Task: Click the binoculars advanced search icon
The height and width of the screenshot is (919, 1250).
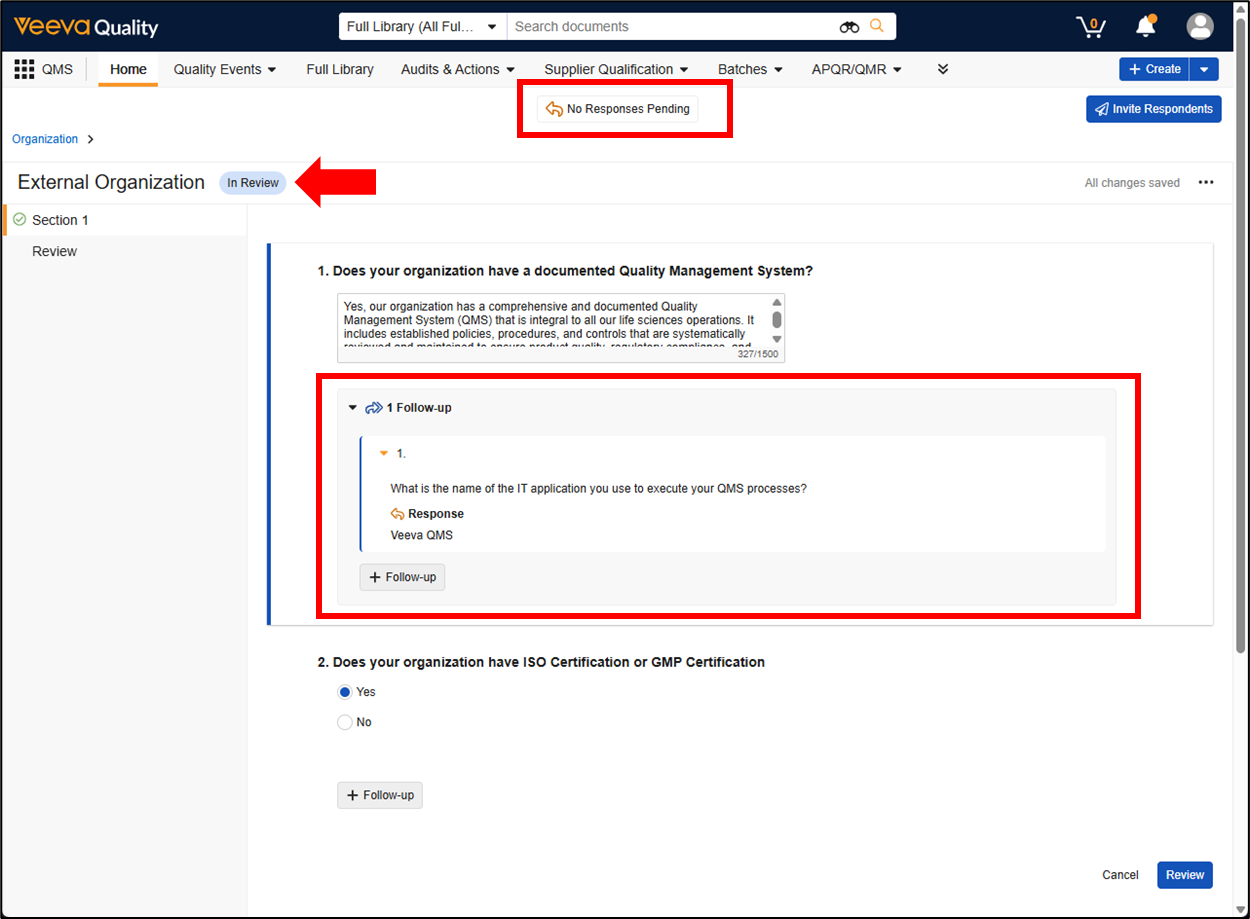Action: [849, 27]
